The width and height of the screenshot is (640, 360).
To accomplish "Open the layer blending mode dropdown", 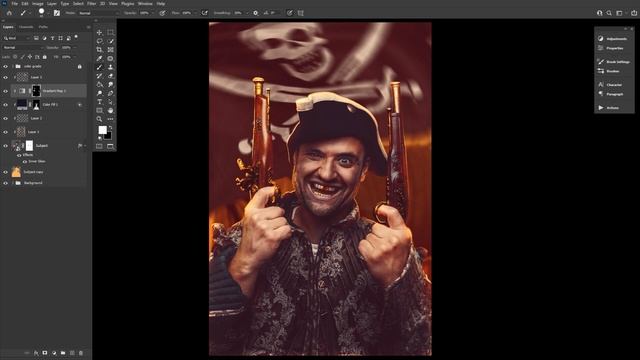I will coord(24,47).
